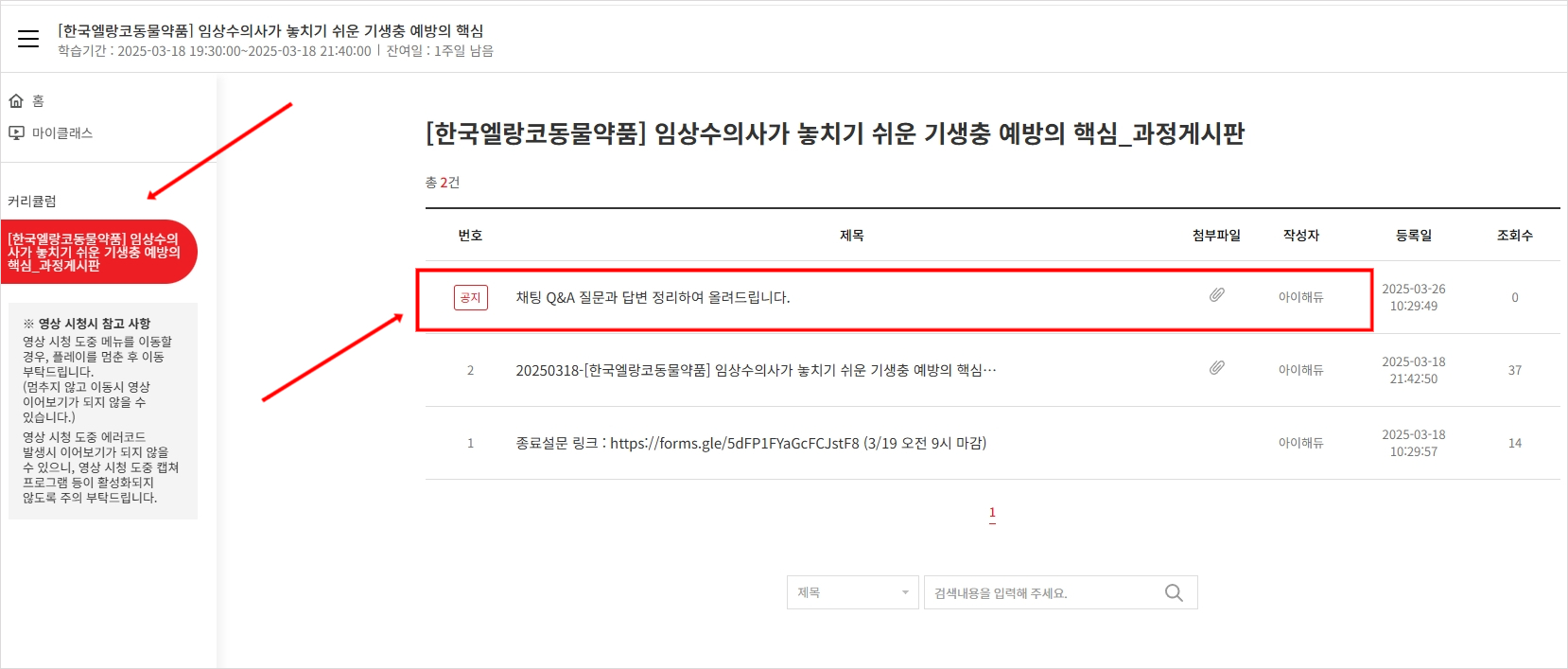Open the 종료설문 링크 post
1568x669 pixels.
tap(751, 443)
